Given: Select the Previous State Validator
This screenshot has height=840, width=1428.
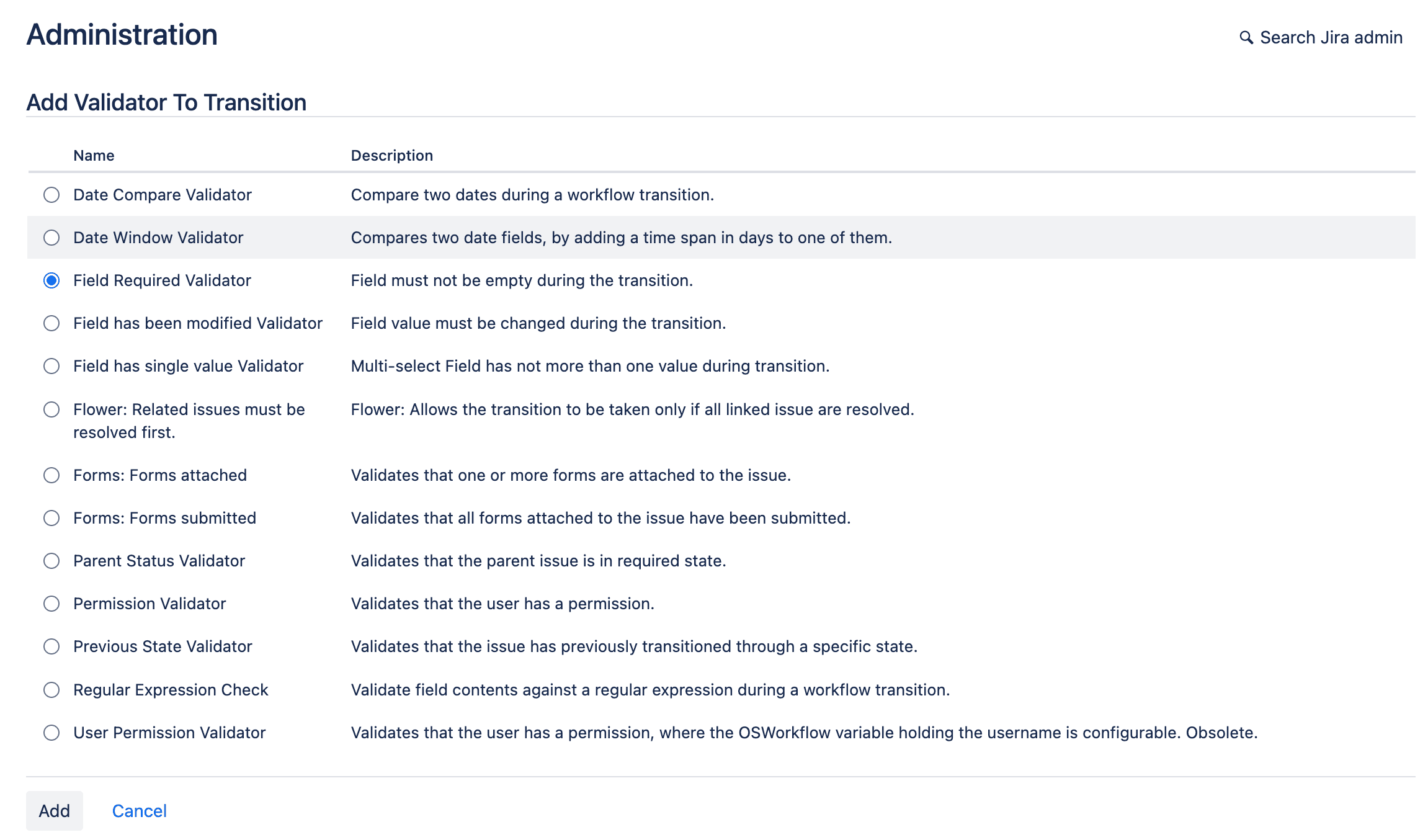Looking at the screenshot, I should click(x=51, y=646).
